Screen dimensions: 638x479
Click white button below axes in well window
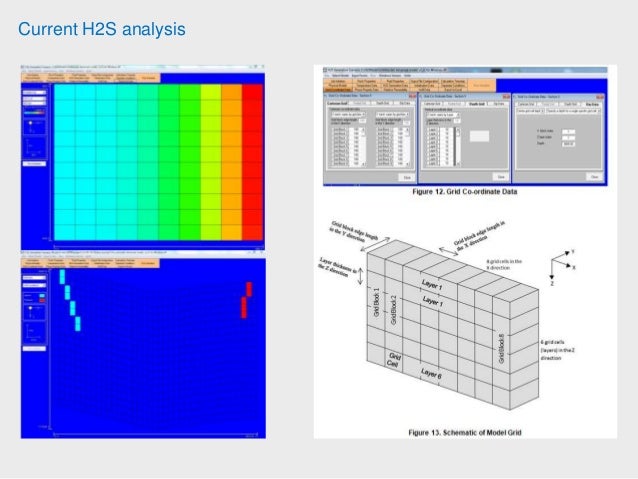34,349
